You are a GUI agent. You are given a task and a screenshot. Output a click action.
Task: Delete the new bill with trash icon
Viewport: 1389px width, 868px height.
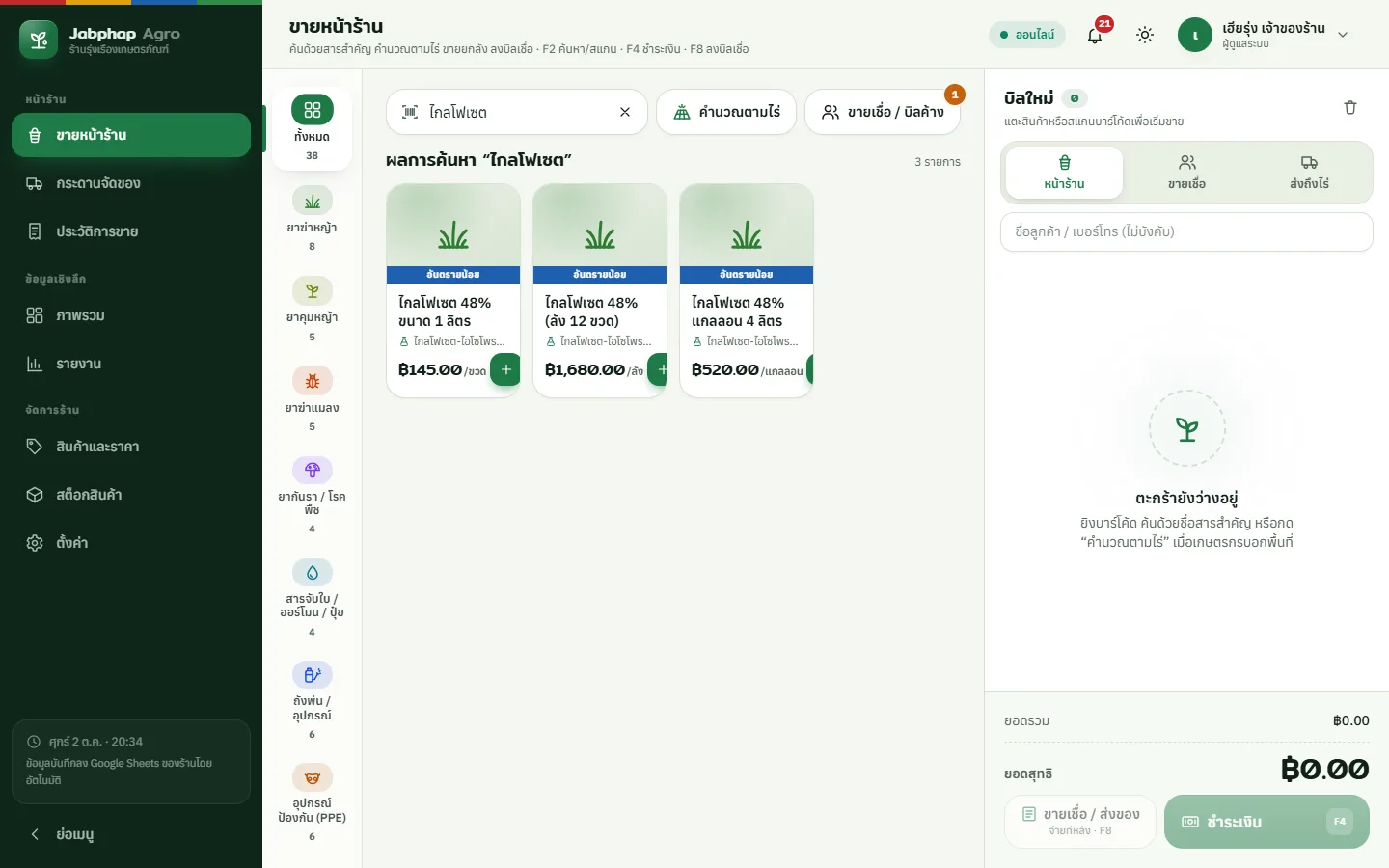(1350, 107)
